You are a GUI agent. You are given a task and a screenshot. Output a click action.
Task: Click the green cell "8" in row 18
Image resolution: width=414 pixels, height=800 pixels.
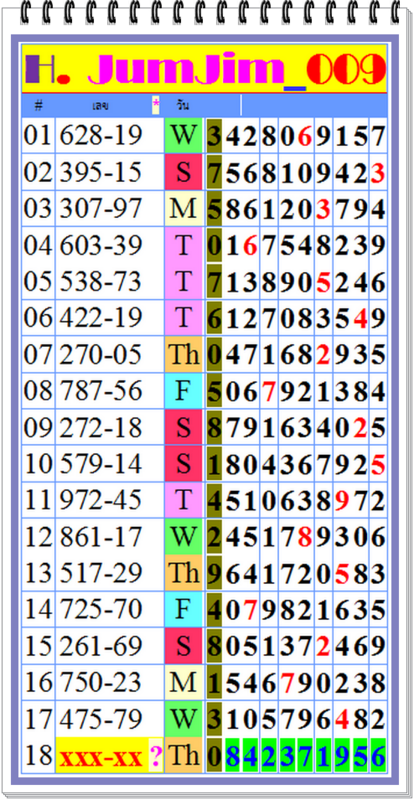pyautogui.click(x=232, y=755)
